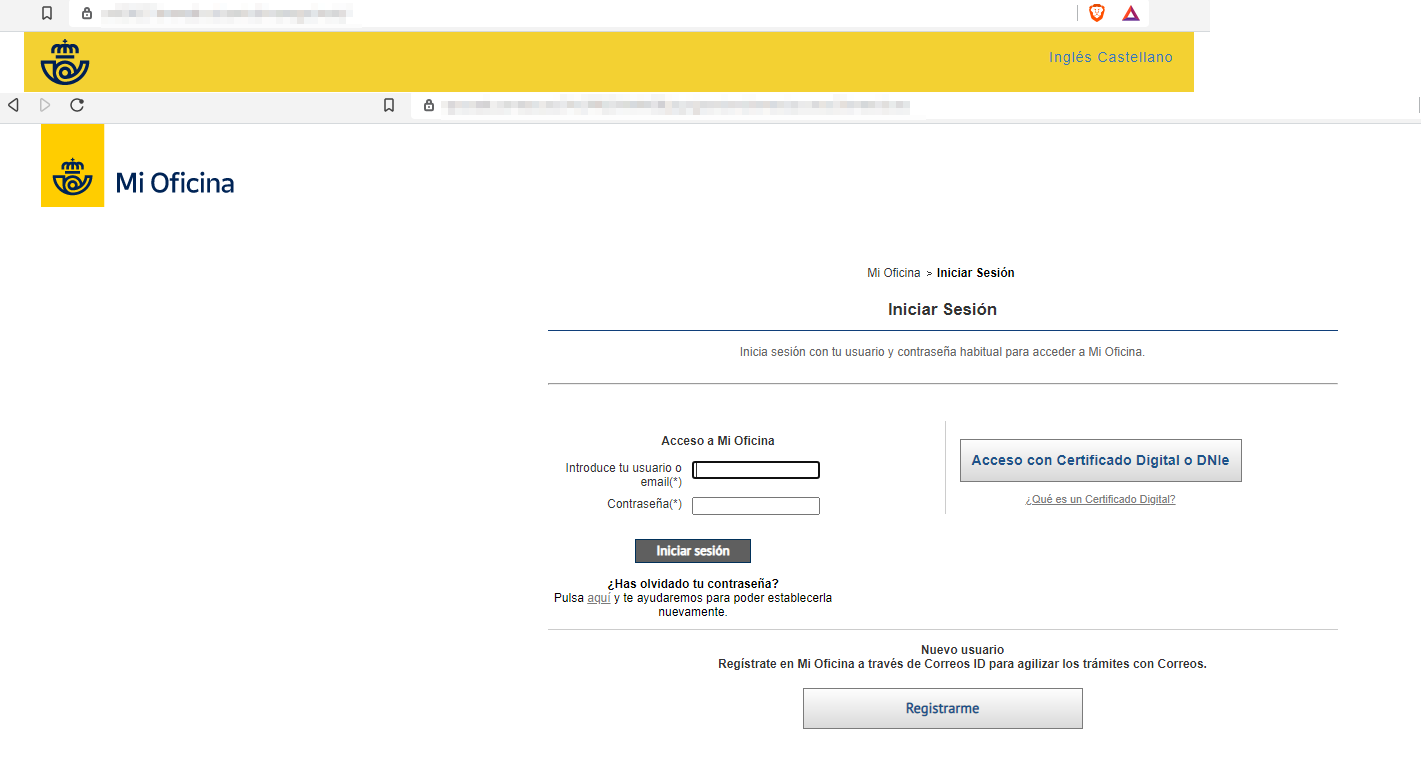
Task: Go back using the left arrow
Action: coord(13,105)
